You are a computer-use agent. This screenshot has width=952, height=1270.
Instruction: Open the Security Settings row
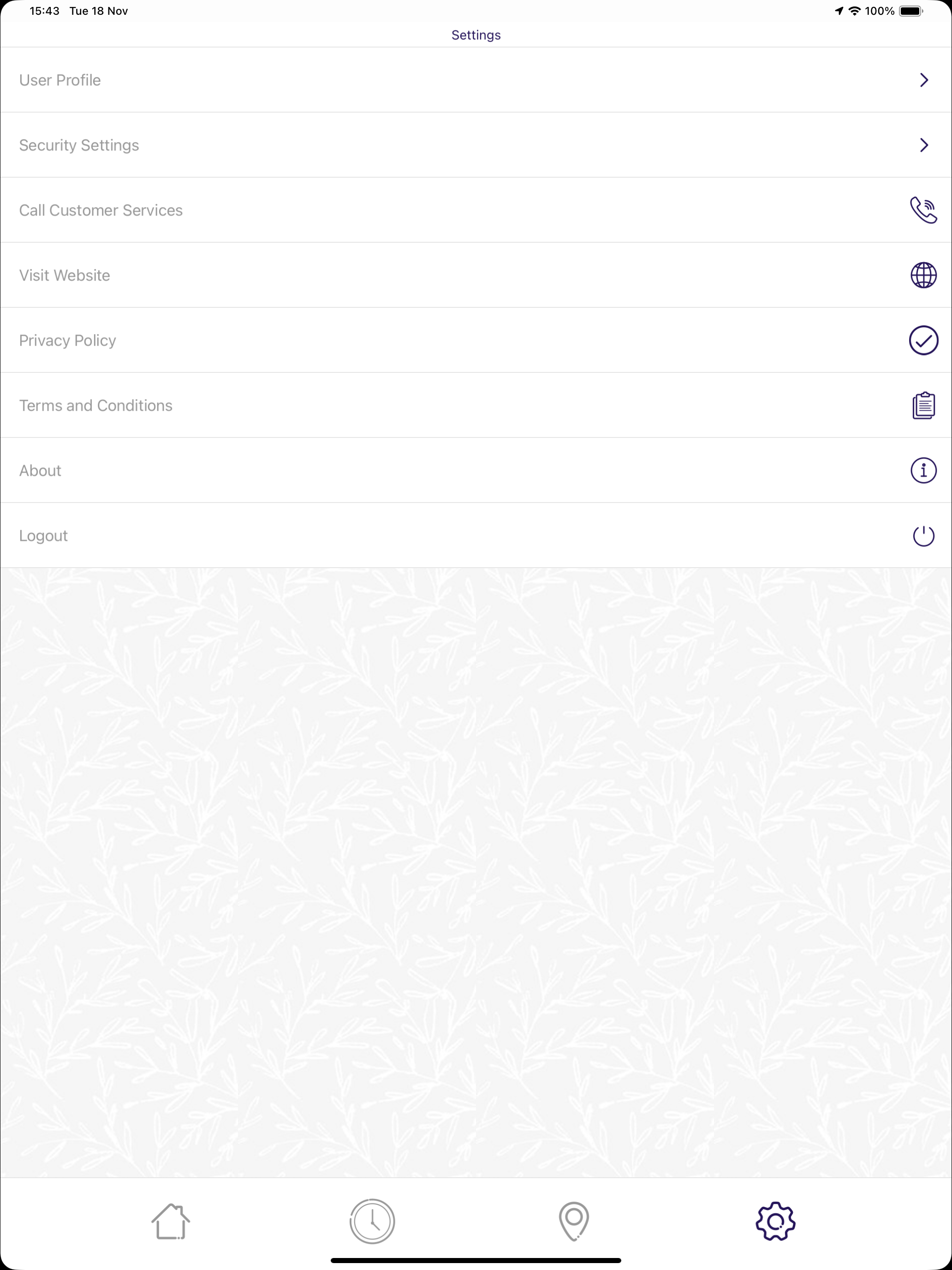(476, 145)
